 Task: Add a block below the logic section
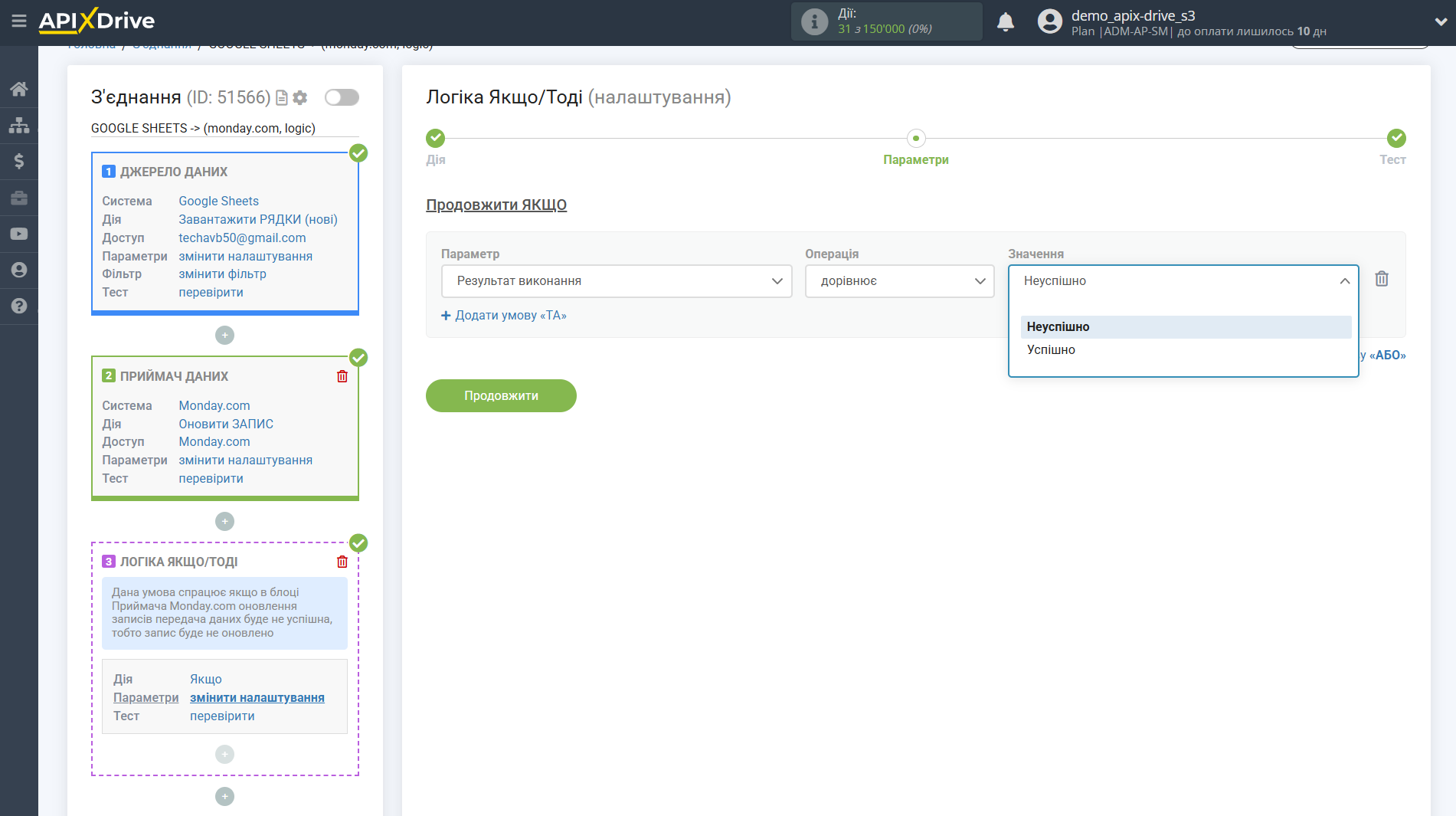pyautogui.click(x=224, y=797)
